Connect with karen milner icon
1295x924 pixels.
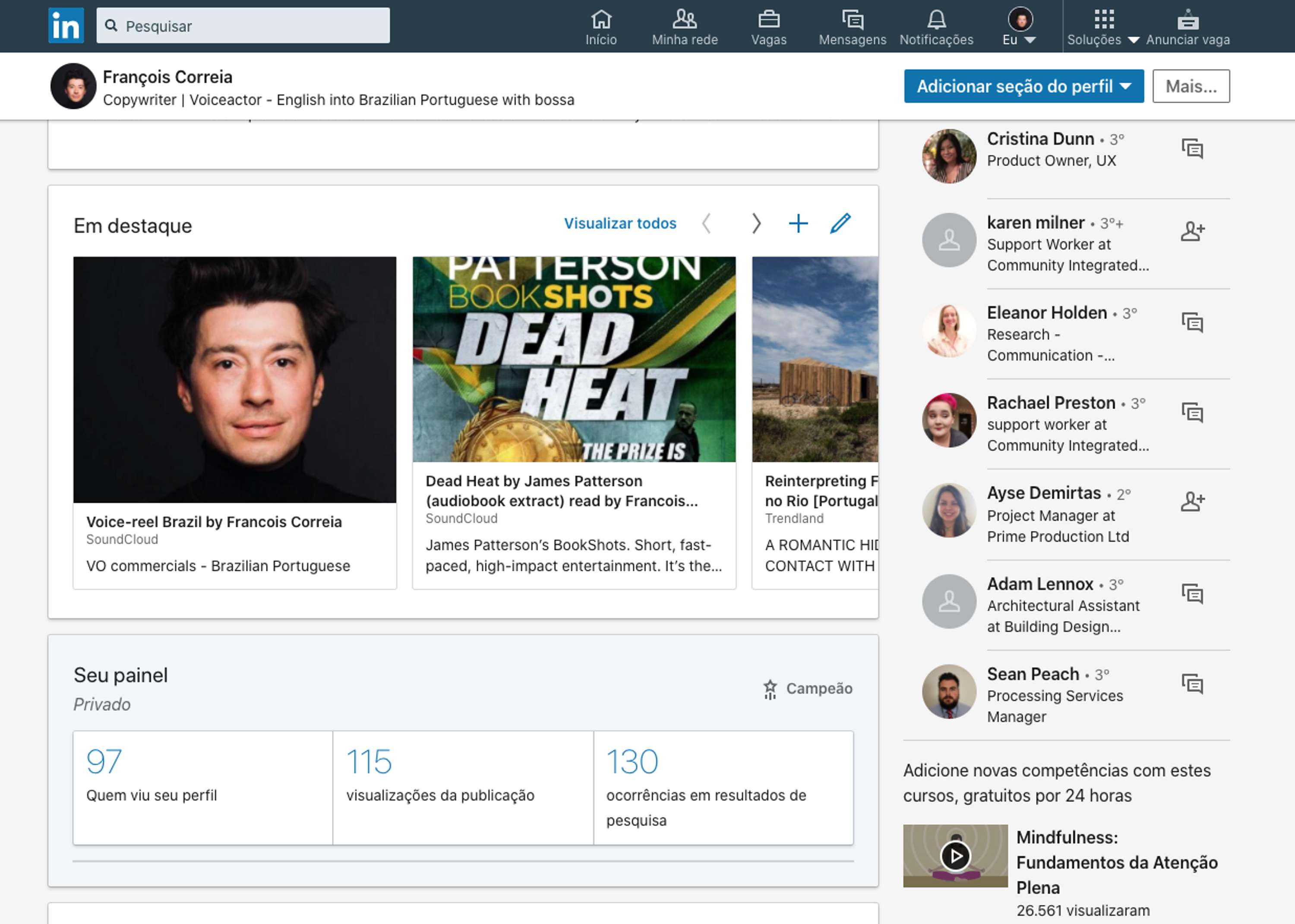tap(1192, 231)
